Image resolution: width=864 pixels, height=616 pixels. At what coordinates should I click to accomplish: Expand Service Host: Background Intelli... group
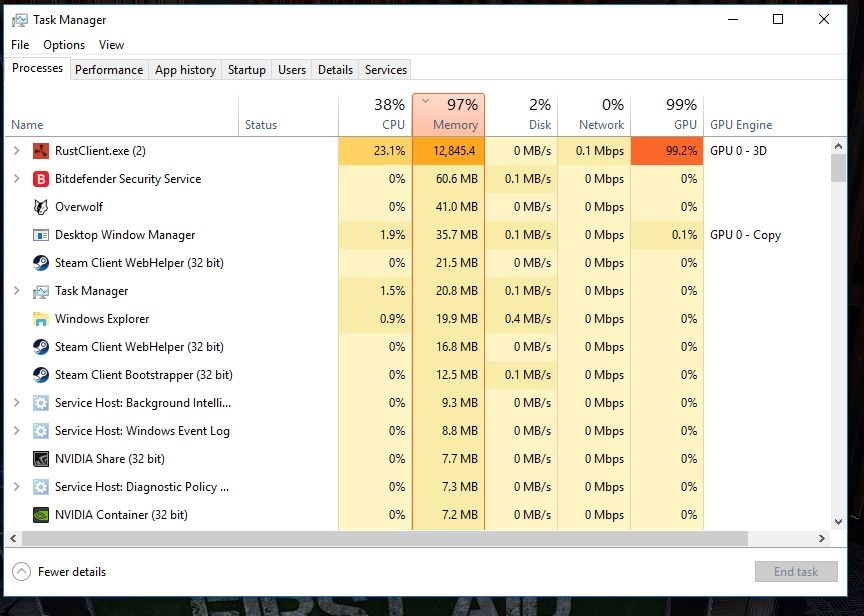click(x=17, y=403)
